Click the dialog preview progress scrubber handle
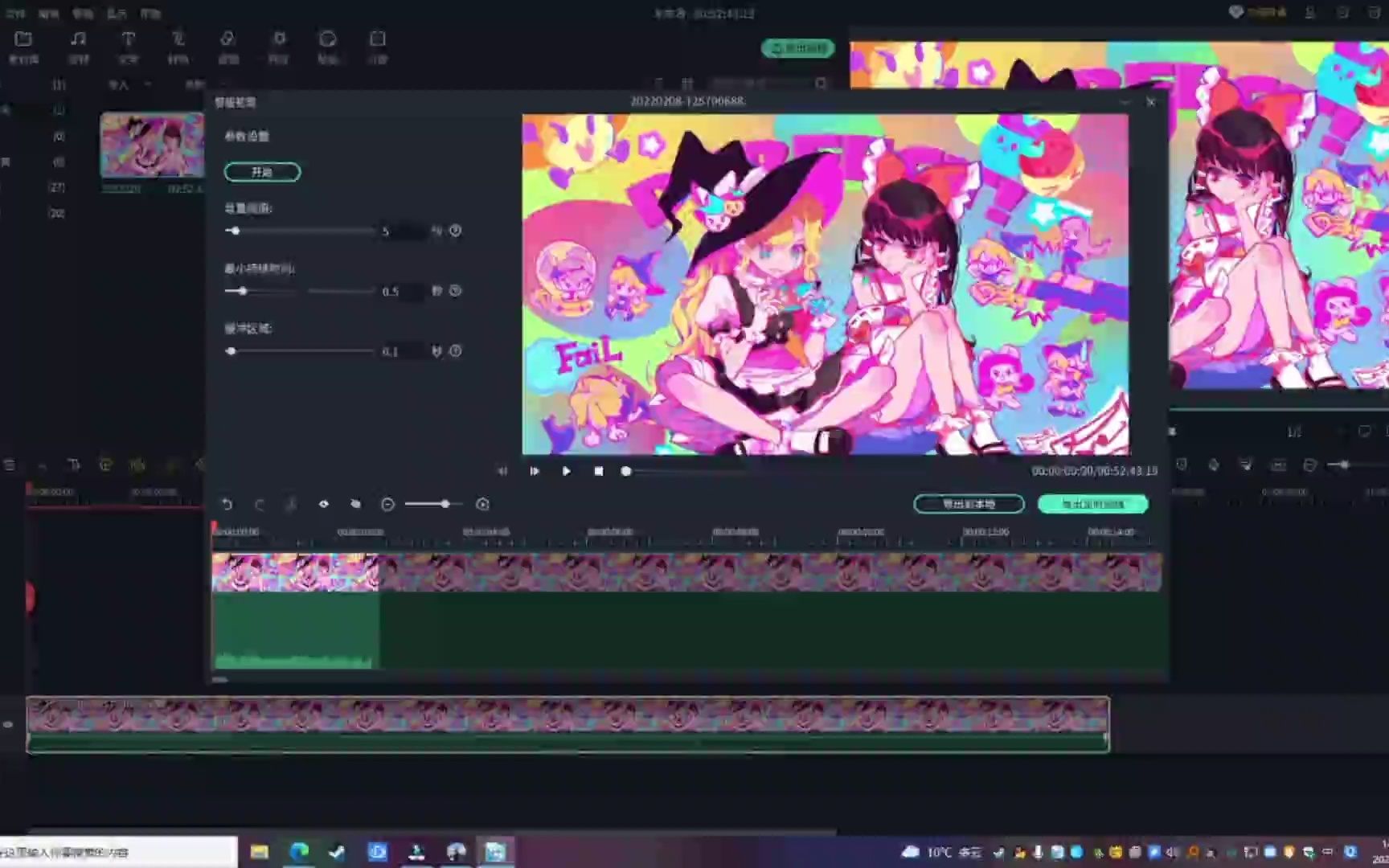This screenshot has height=868, width=1389. (626, 471)
